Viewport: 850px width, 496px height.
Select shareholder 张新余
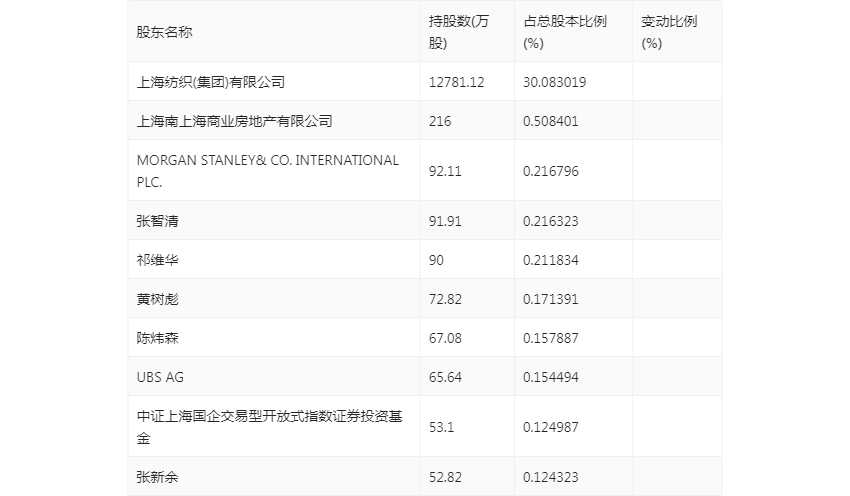pos(157,477)
